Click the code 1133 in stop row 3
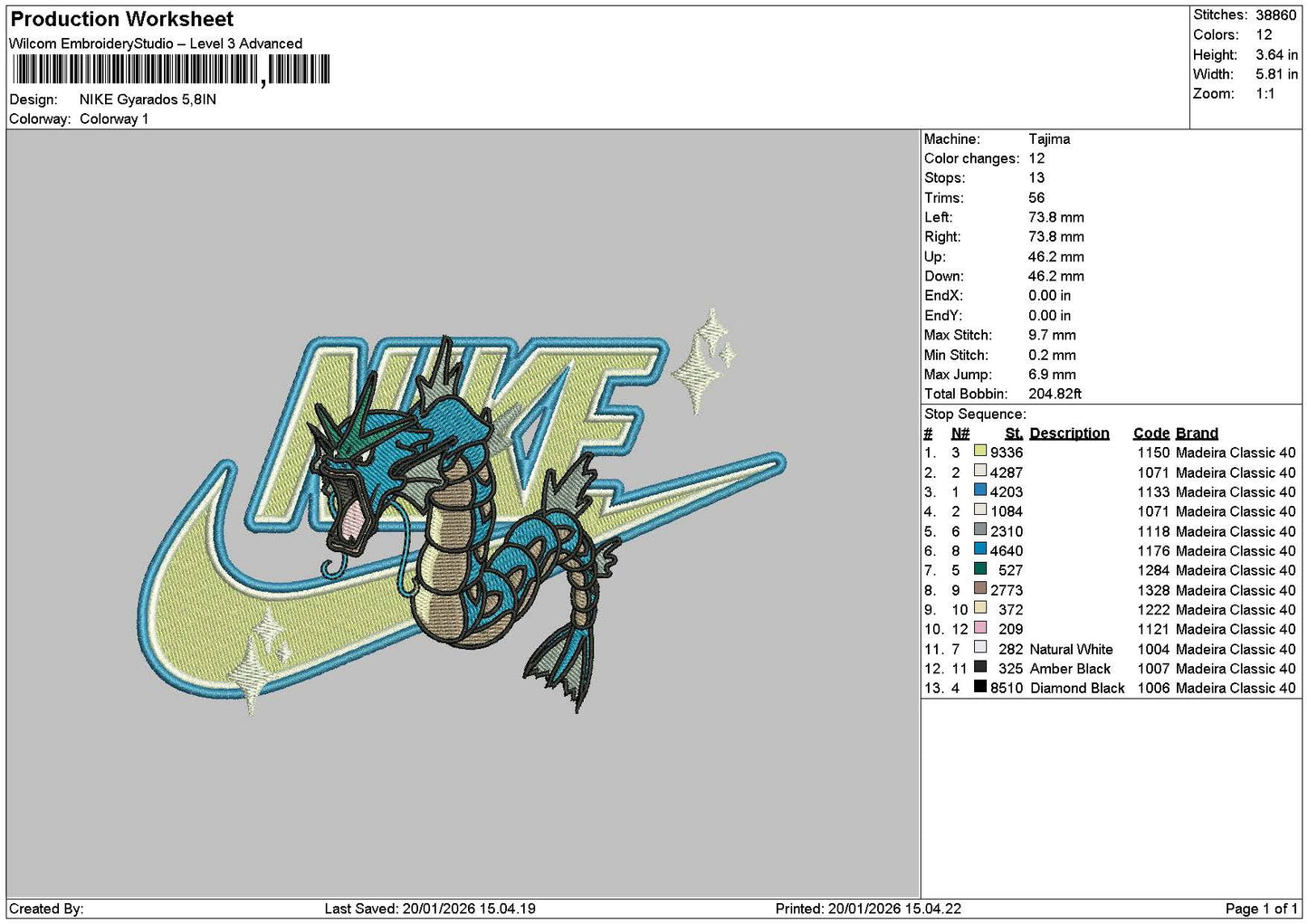The image size is (1308, 924). point(1153,491)
